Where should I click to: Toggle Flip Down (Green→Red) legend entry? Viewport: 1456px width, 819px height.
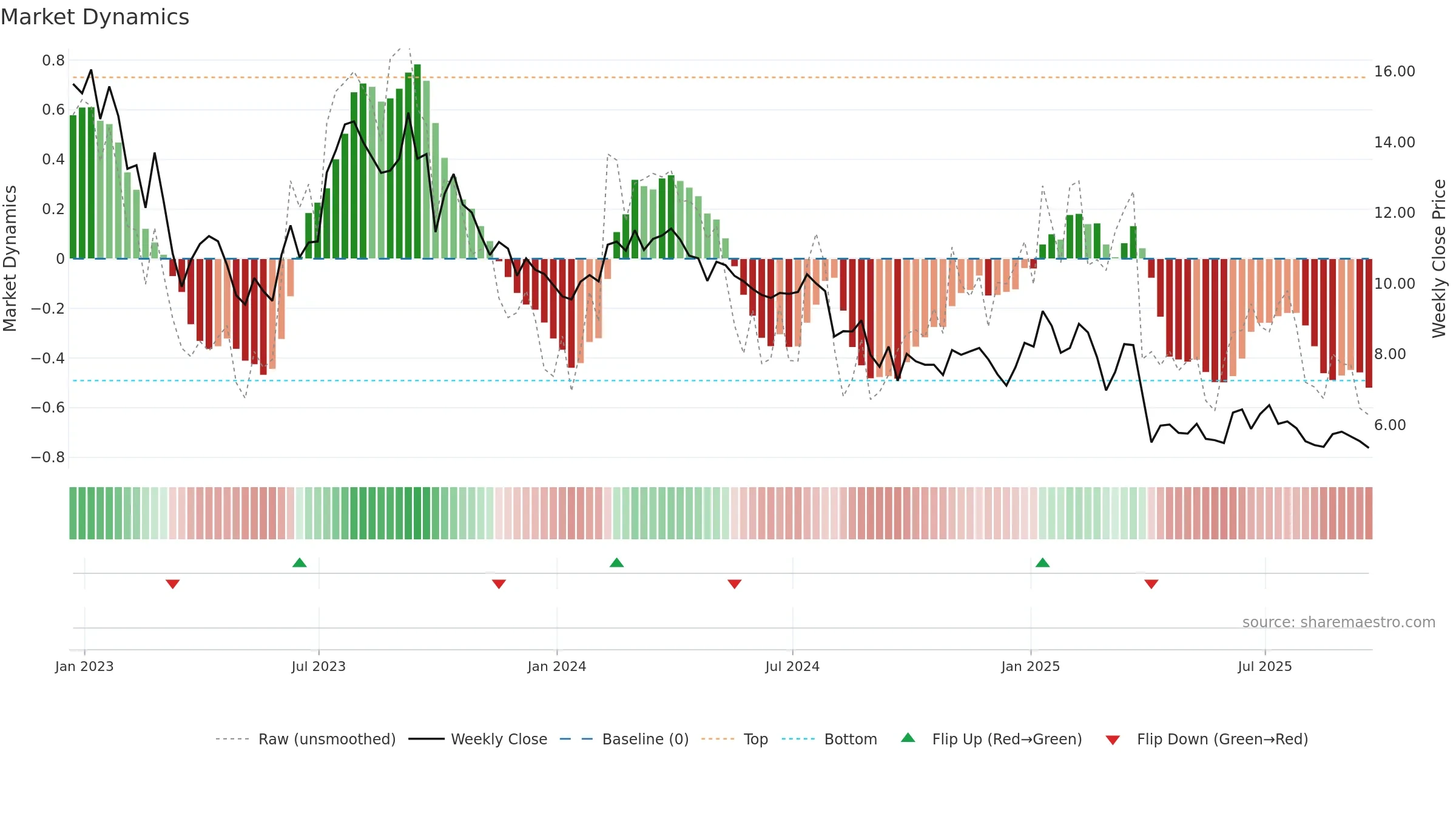coord(1207,739)
